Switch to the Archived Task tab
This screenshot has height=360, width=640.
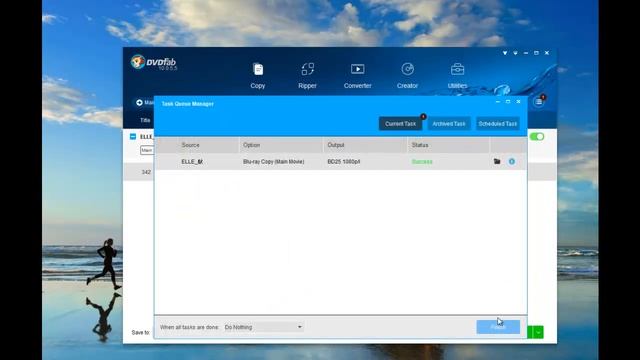coord(449,124)
